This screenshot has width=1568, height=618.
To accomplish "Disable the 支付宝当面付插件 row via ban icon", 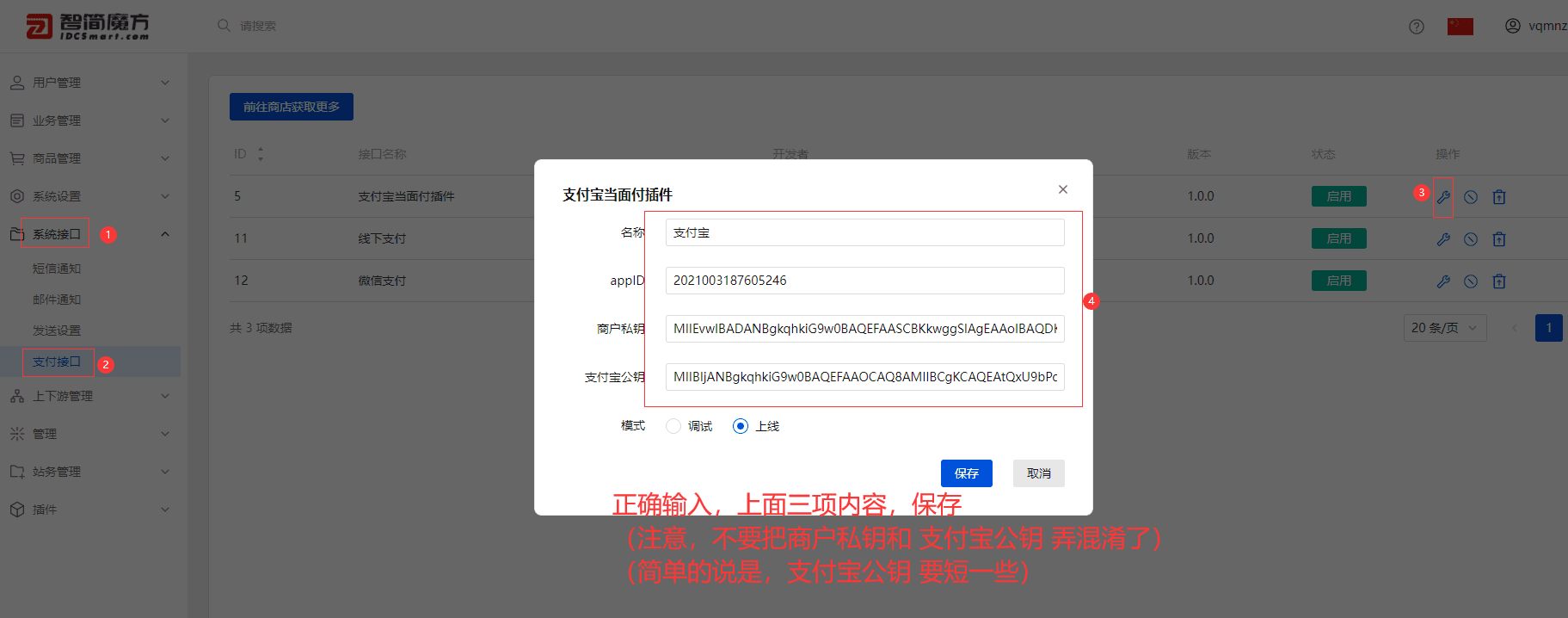I will (x=1471, y=197).
